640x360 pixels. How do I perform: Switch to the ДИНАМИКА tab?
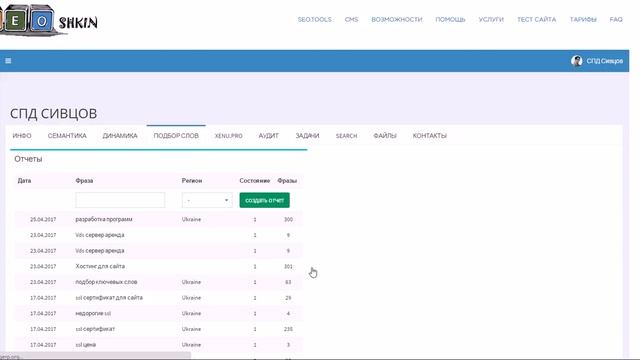[x=120, y=136]
